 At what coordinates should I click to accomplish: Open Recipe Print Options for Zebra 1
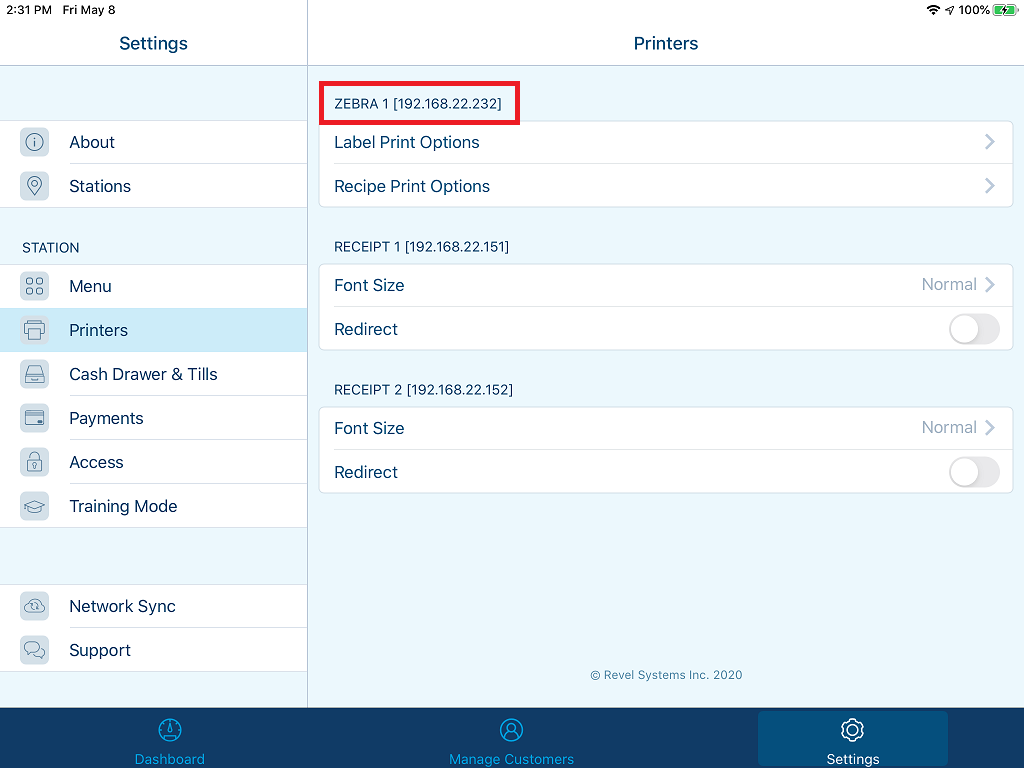[x=665, y=186]
